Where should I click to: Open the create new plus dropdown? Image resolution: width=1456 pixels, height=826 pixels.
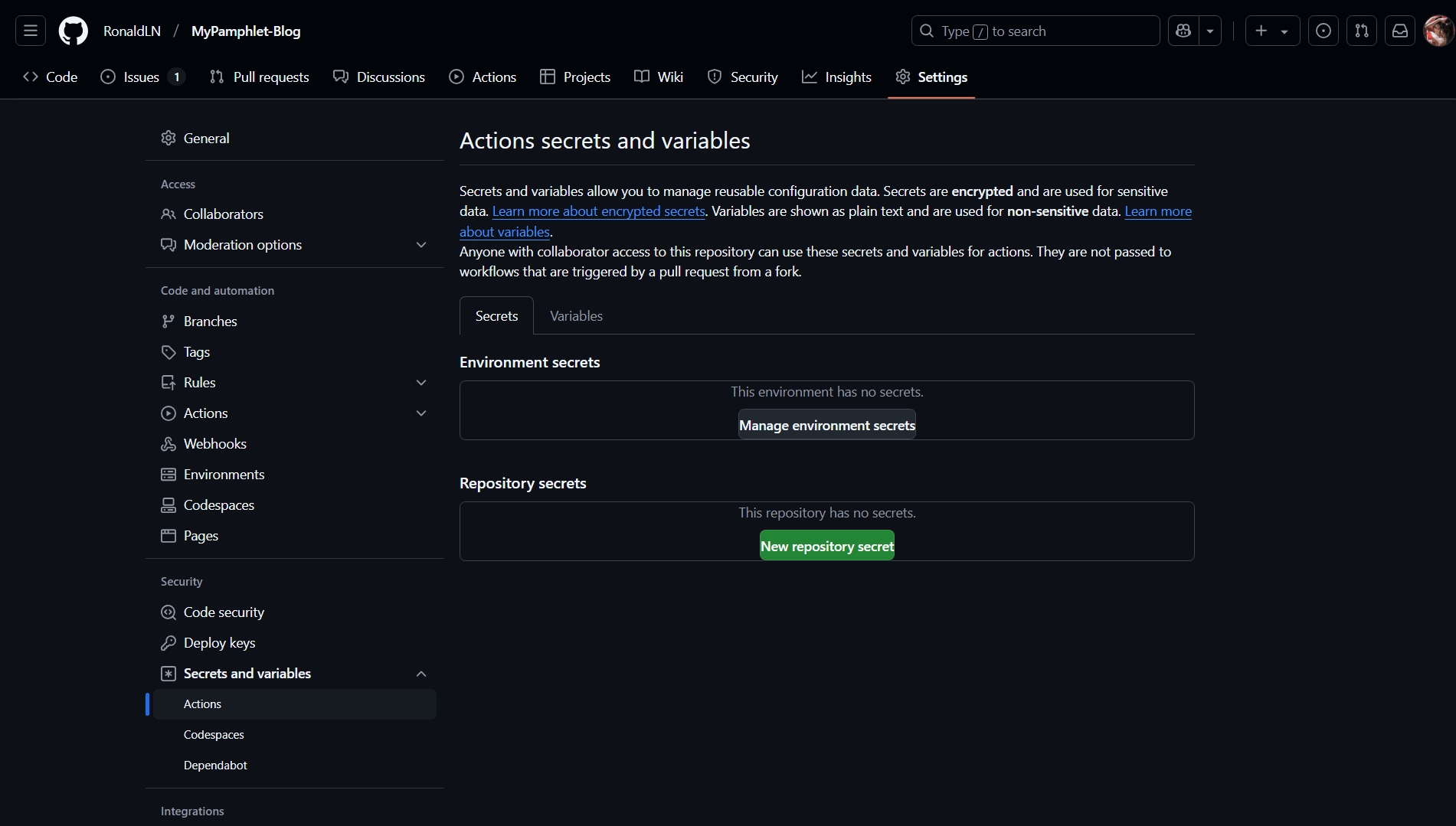tap(1271, 31)
